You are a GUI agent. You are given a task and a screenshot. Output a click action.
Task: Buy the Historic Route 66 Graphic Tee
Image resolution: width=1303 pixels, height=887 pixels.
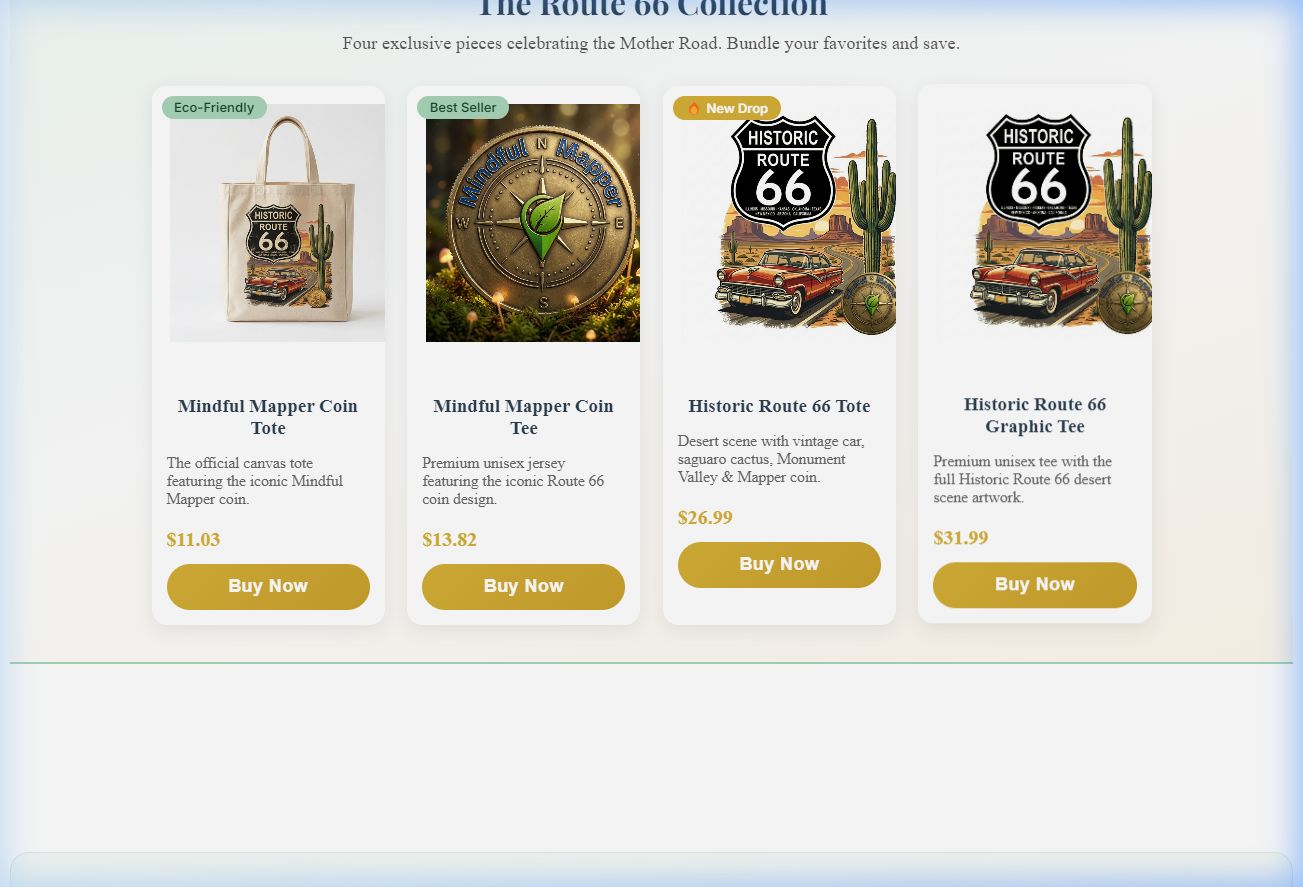click(x=1035, y=585)
